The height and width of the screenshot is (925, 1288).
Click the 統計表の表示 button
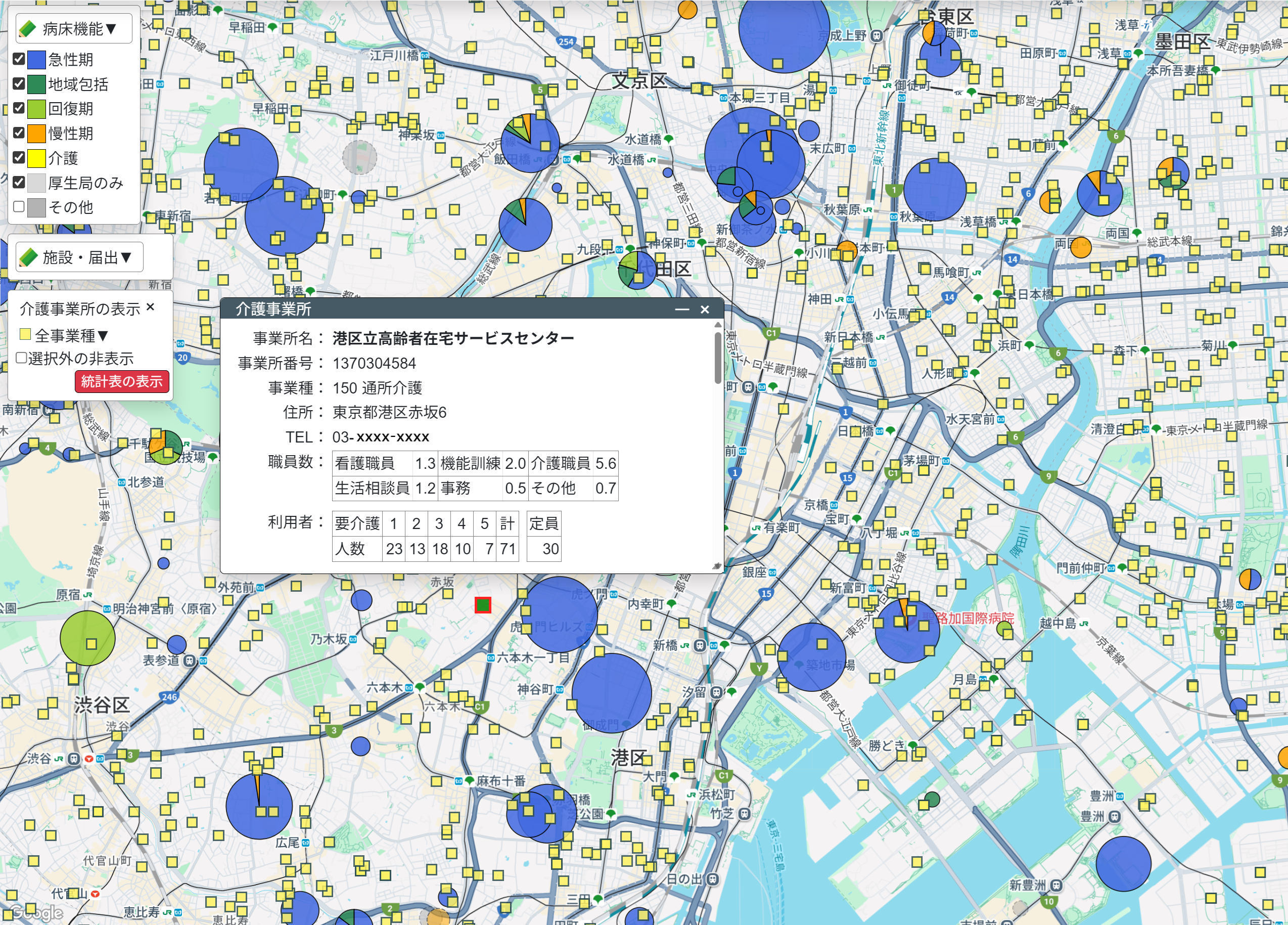(122, 381)
